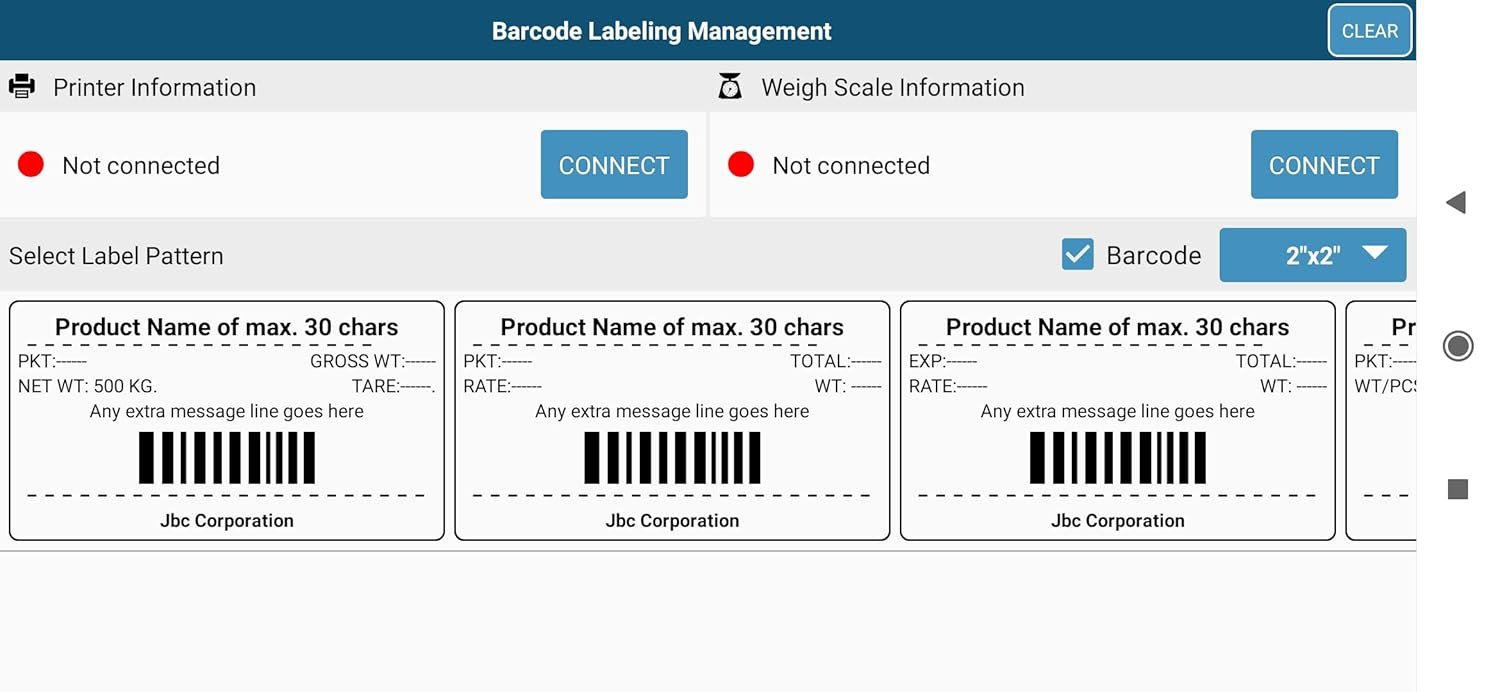The height and width of the screenshot is (692, 1500).
Task: Click the weigh scale's Not connected status text
Action: coord(851,166)
